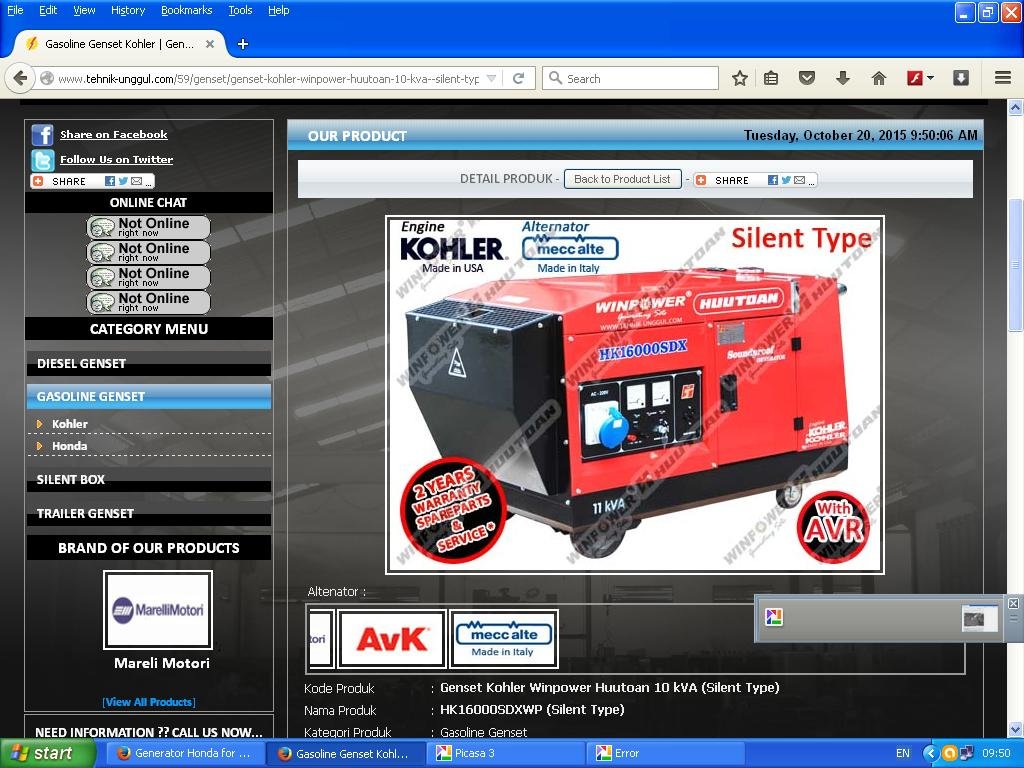The height and width of the screenshot is (768, 1024).
Task: Switch to Generator Honda taskbar window
Action: pos(185,754)
